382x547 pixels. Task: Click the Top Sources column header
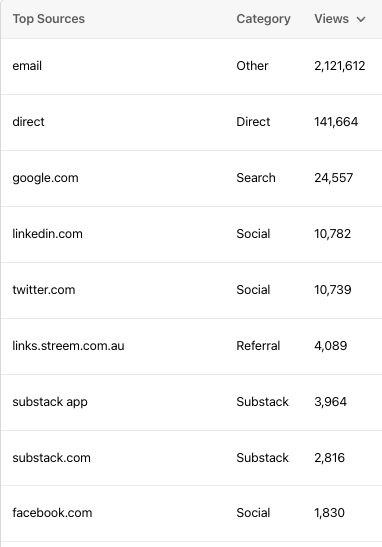pyautogui.click(x=48, y=19)
